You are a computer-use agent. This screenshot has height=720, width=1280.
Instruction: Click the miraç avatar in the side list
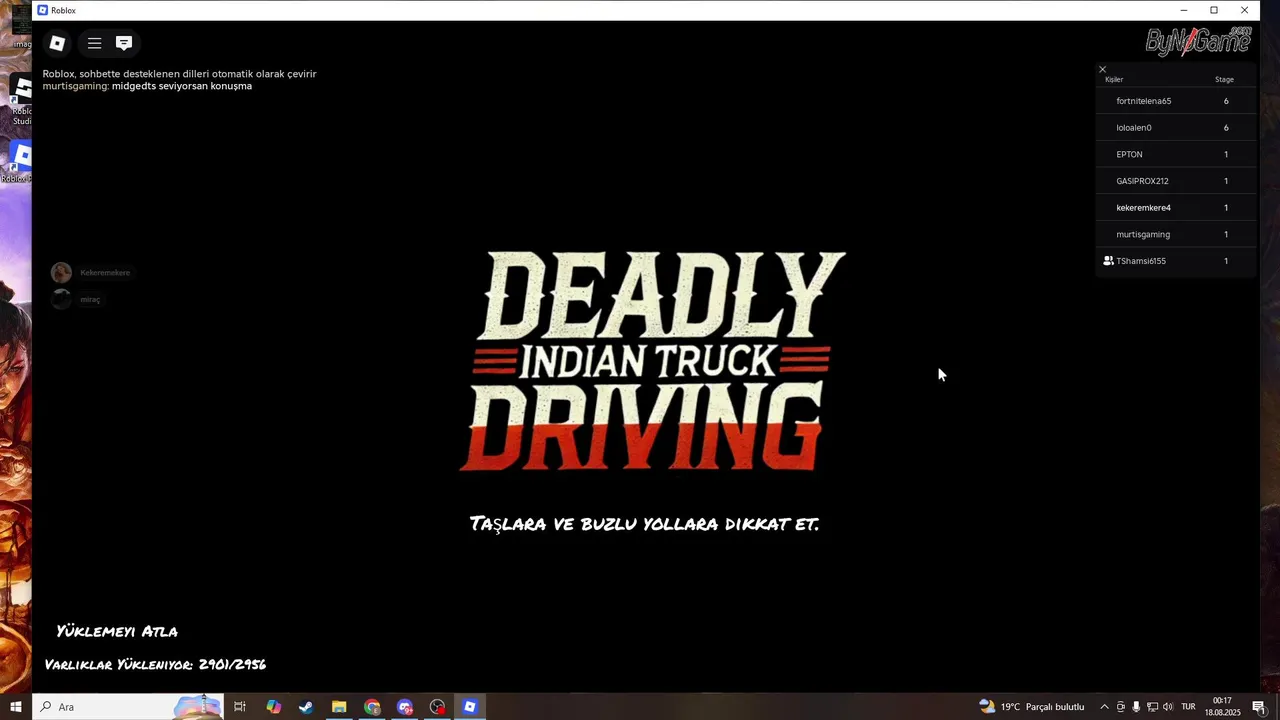click(x=61, y=299)
